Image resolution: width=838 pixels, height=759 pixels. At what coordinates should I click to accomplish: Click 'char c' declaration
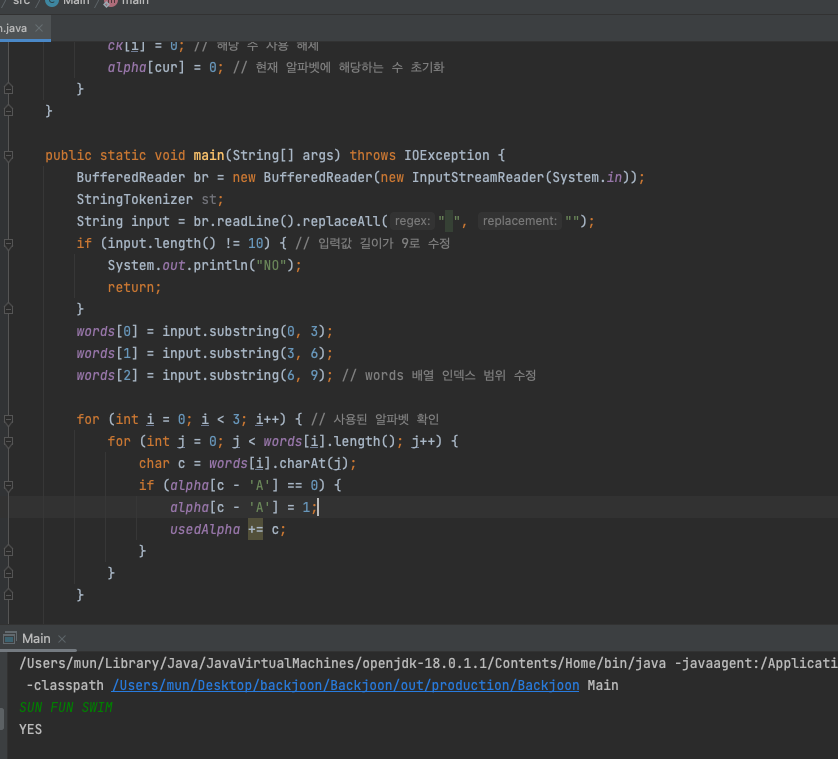(162, 463)
